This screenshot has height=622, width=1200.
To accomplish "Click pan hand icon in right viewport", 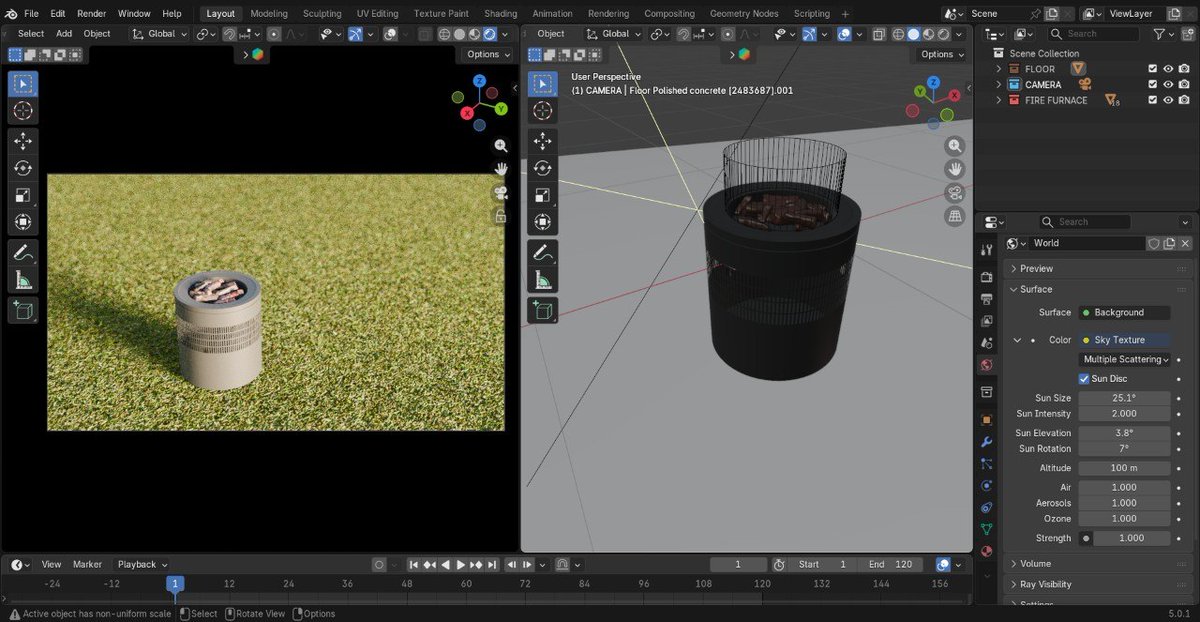I will [x=955, y=169].
